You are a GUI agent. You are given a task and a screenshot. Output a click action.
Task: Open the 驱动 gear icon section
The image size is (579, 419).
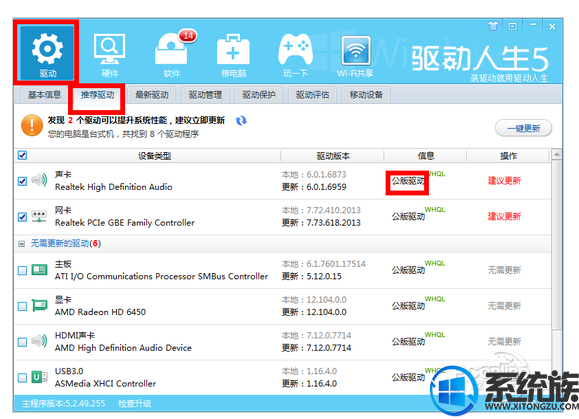click(x=47, y=53)
